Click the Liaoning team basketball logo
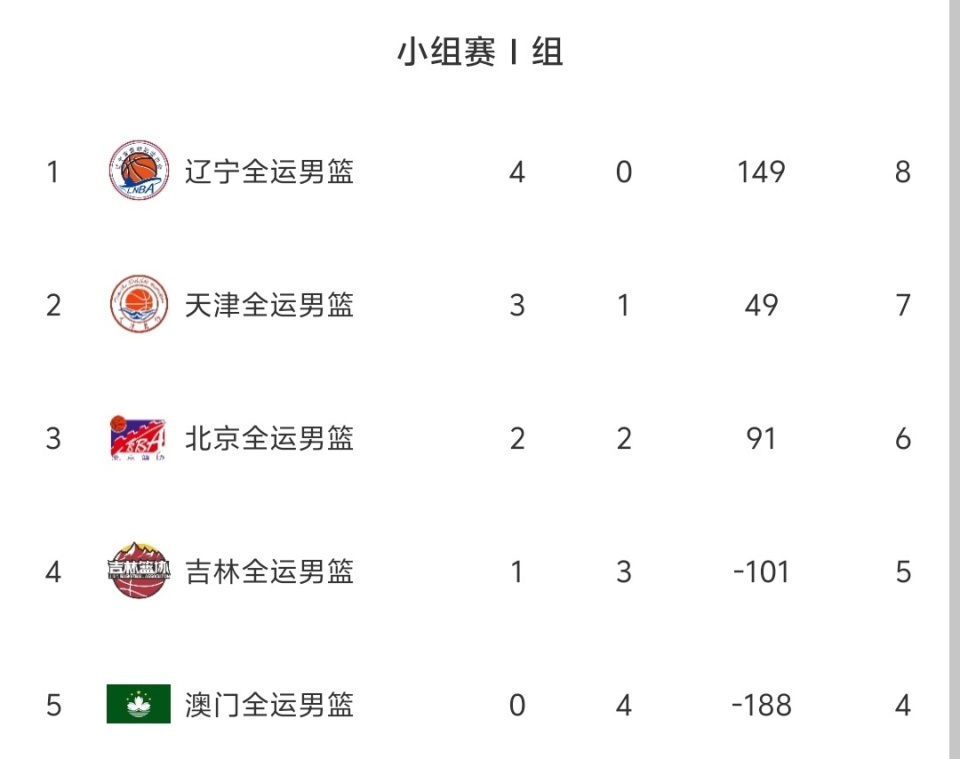 pyautogui.click(x=138, y=171)
